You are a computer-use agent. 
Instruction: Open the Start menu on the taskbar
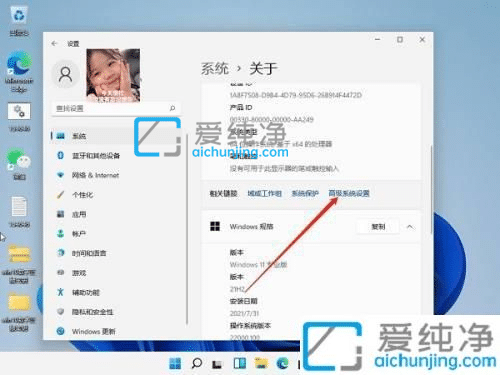tap(175, 363)
